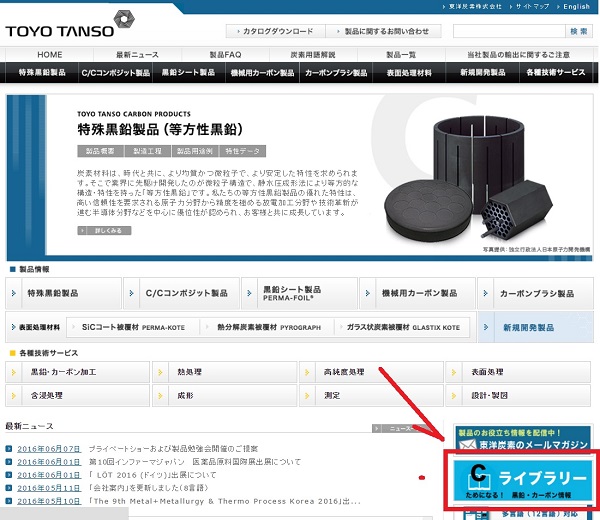
Task: Click the arrow icon beside 機械用カーボン製品 box
Action: [367, 293]
